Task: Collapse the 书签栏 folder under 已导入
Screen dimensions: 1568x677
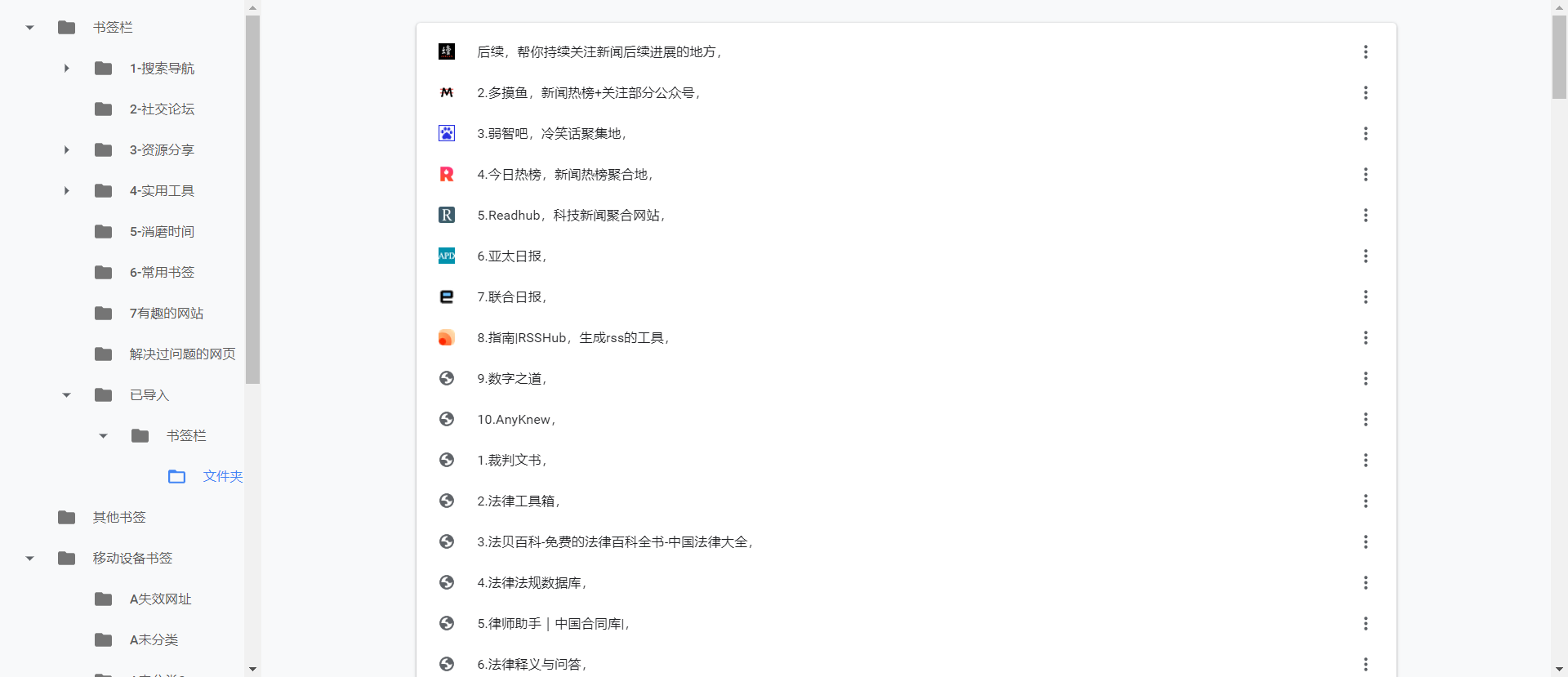Action: [104, 436]
